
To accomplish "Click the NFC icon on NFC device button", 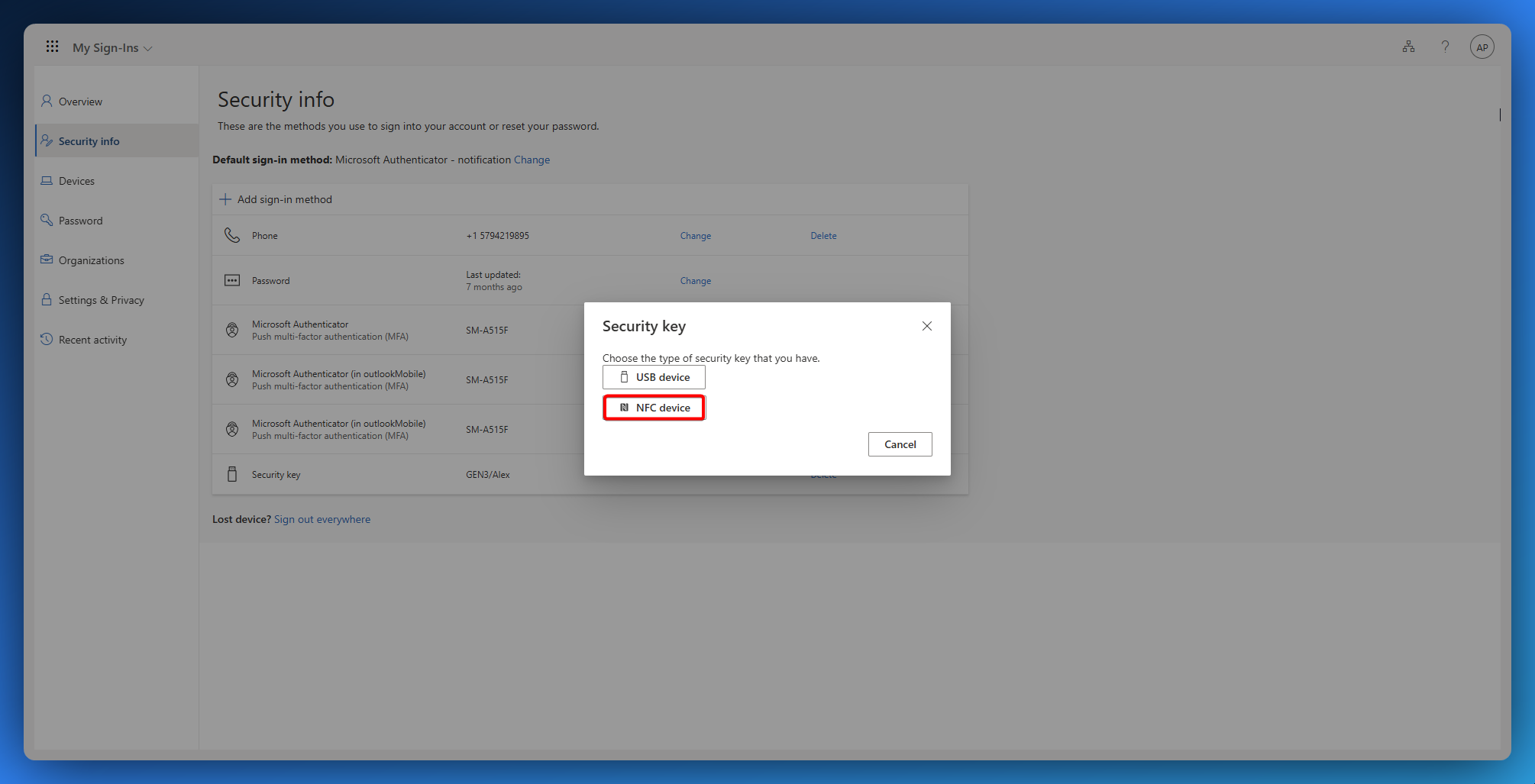I will [624, 408].
